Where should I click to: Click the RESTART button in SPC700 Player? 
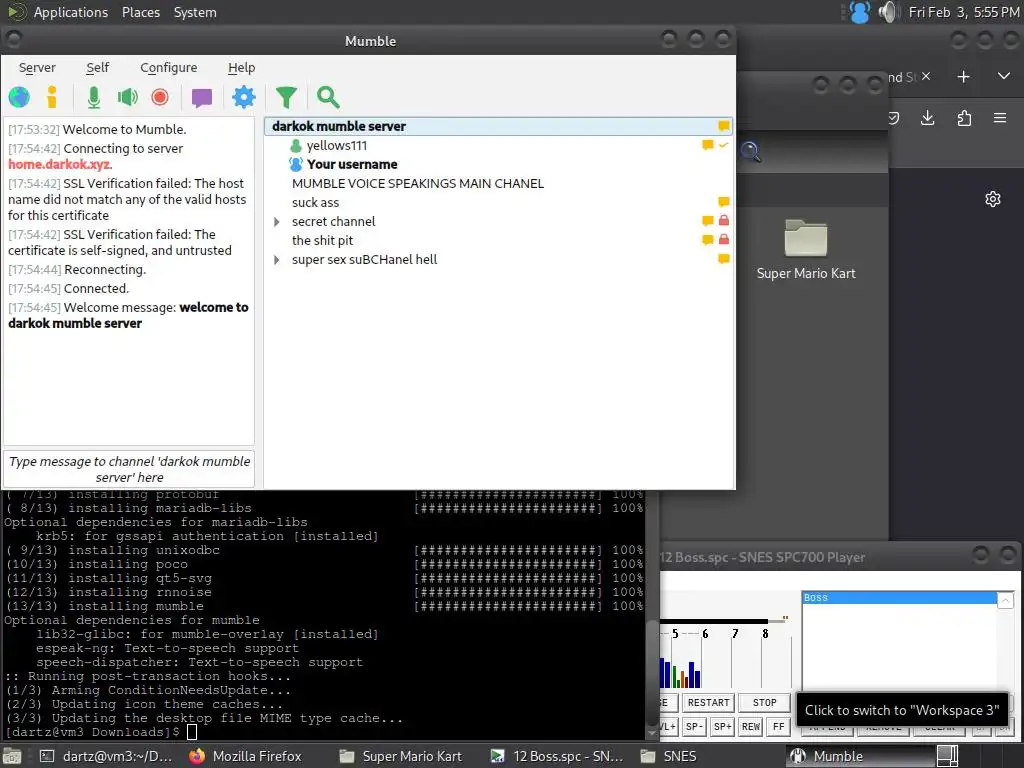[x=709, y=703]
